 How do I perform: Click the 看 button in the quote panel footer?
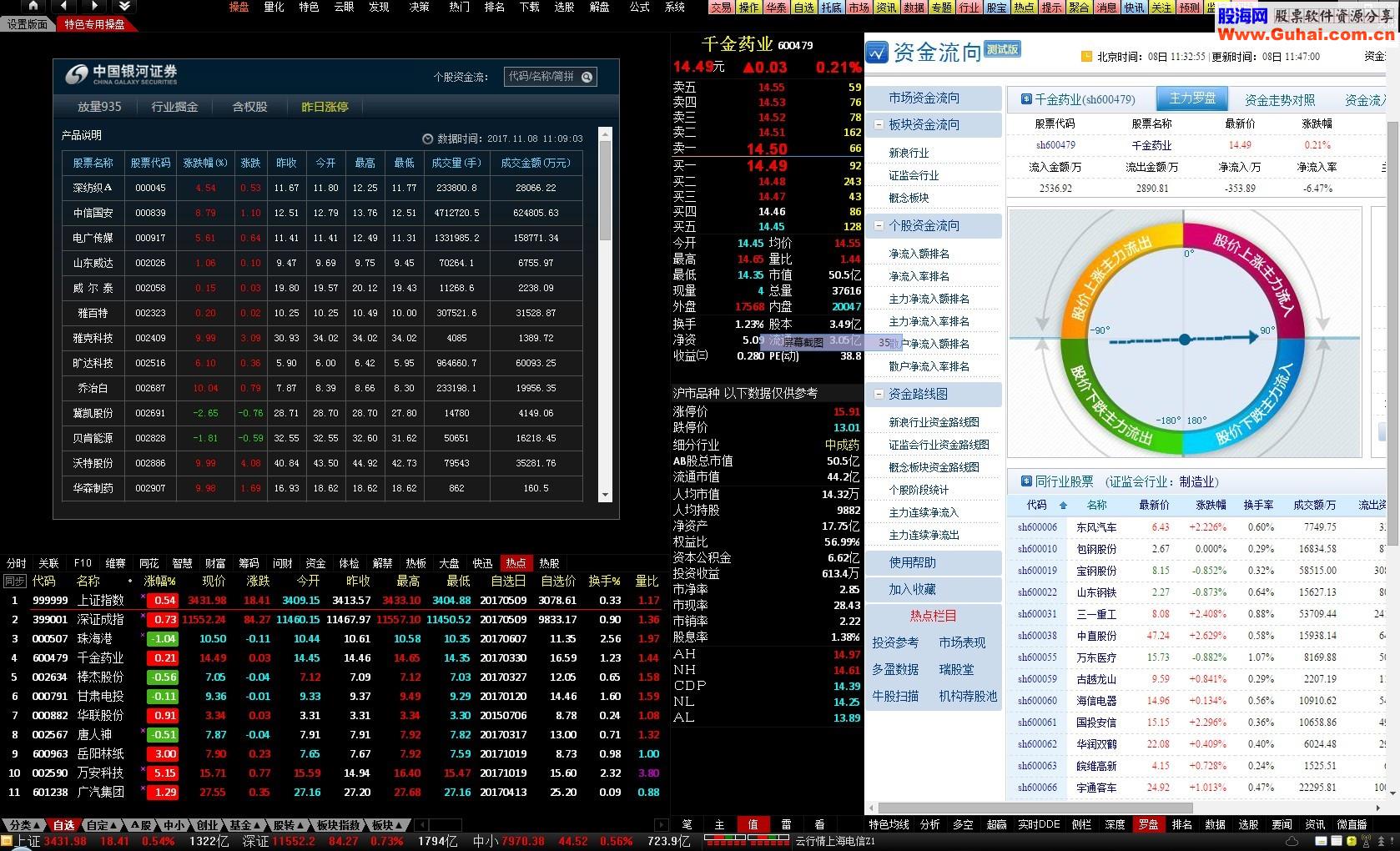[x=819, y=824]
